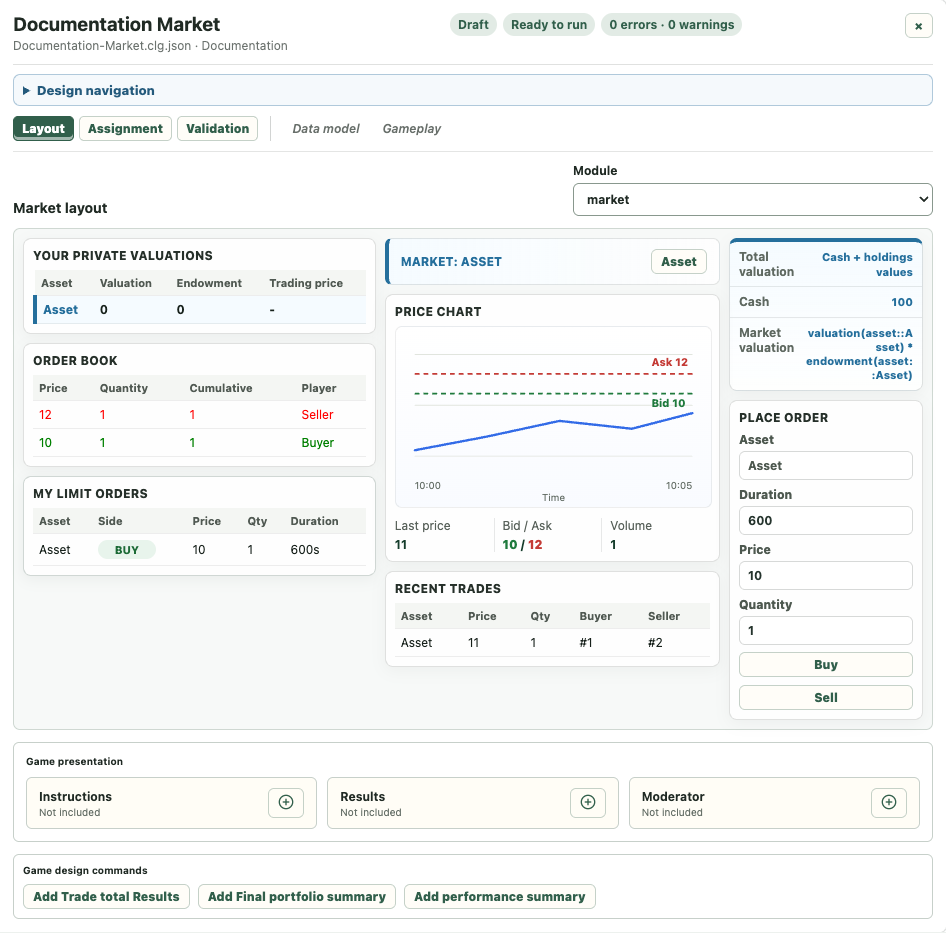The width and height of the screenshot is (946, 933).
Task: Add Results with its plus icon
Action: [x=588, y=802]
